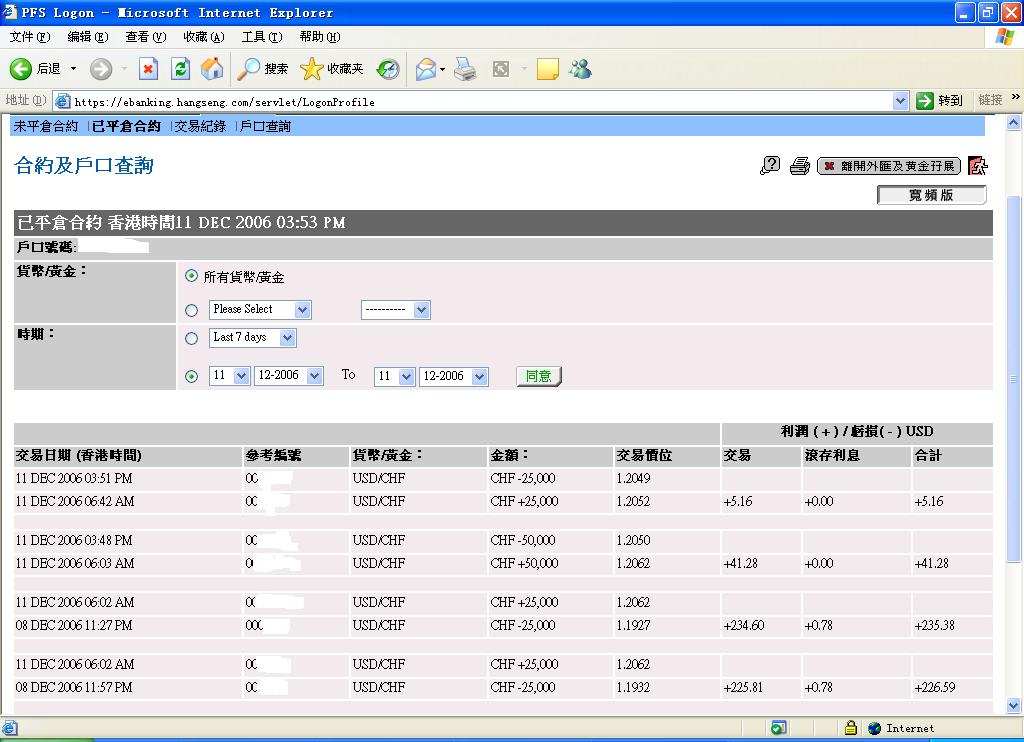Click the browser Refresh icon
Screen dimensions: 1024x742
coord(180,69)
